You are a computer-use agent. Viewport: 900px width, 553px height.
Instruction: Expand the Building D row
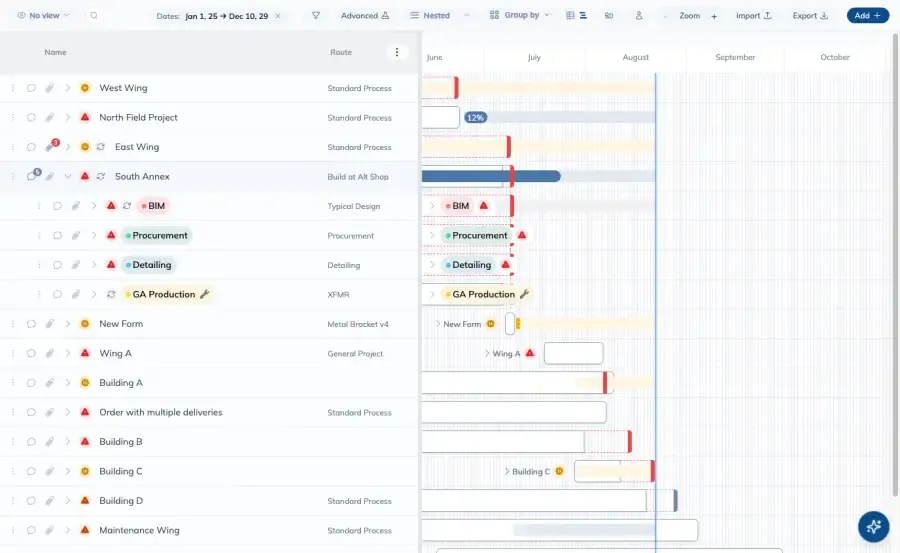[x=68, y=501]
